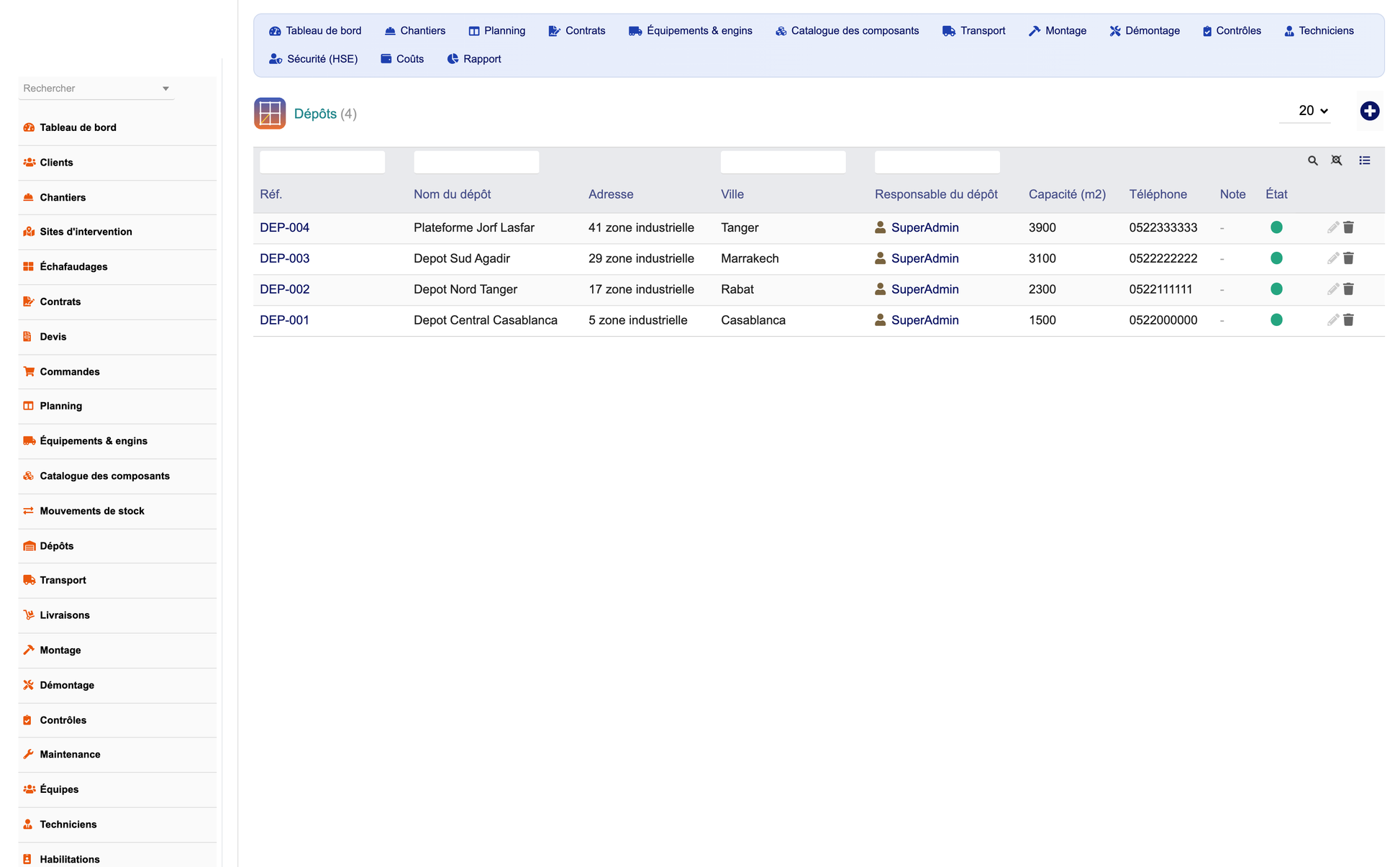Sort by Capacité (m2) column header
The width and height of the screenshot is (1400, 867).
coord(1067,194)
